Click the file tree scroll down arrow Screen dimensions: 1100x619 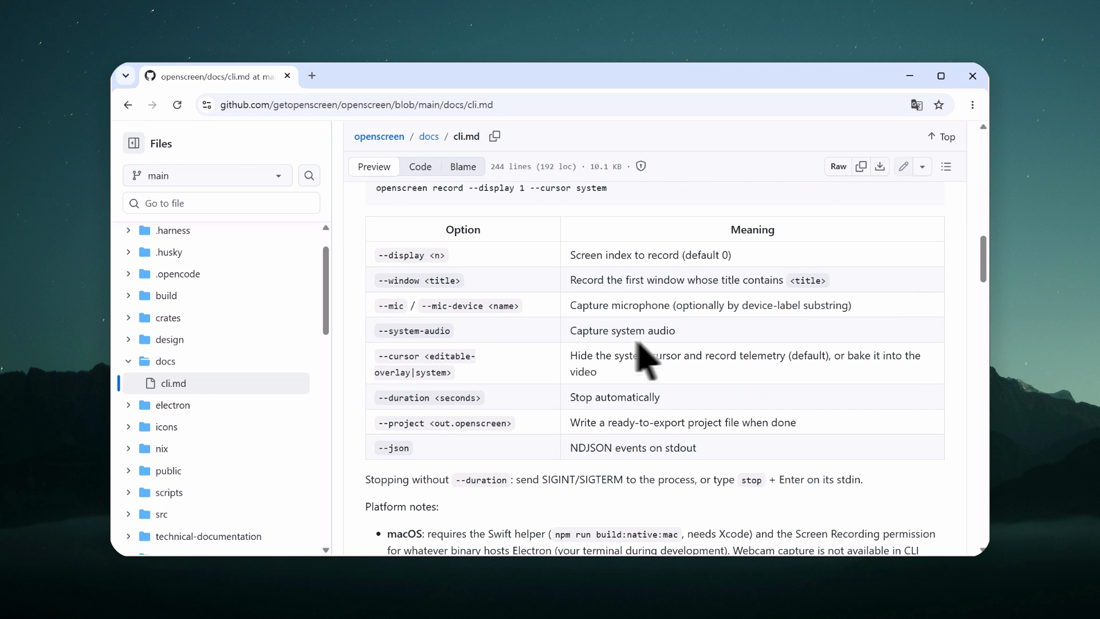coord(326,550)
